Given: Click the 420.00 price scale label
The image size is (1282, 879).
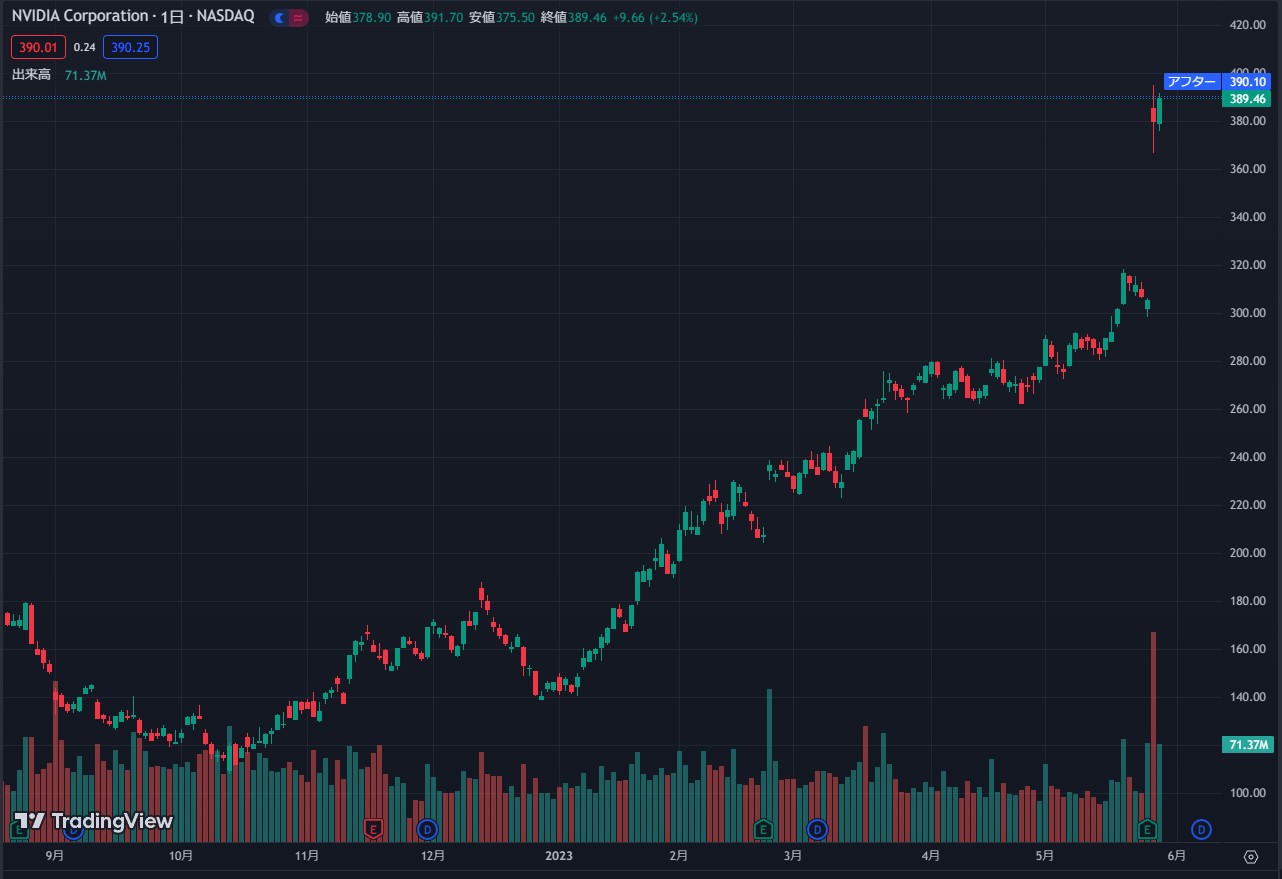Looking at the screenshot, I should (1248, 25).
